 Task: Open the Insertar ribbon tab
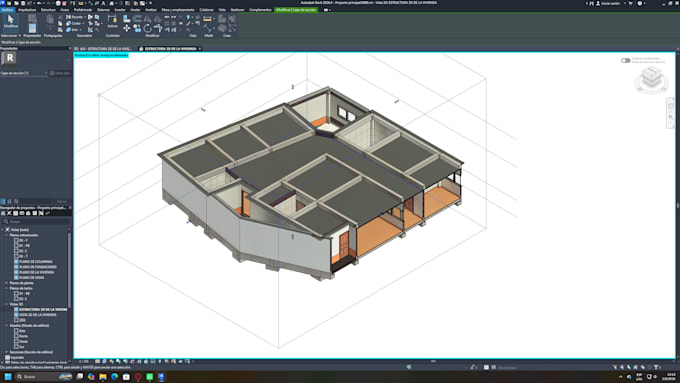[x=120, y=10]
